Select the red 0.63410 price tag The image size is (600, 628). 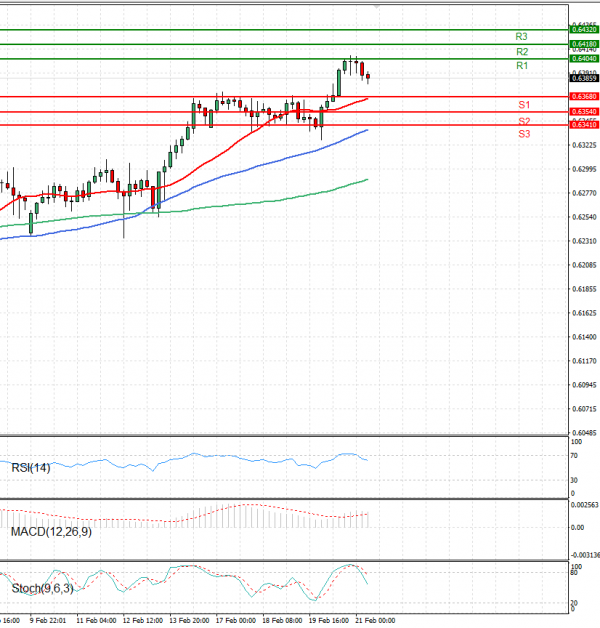(584, 125)
